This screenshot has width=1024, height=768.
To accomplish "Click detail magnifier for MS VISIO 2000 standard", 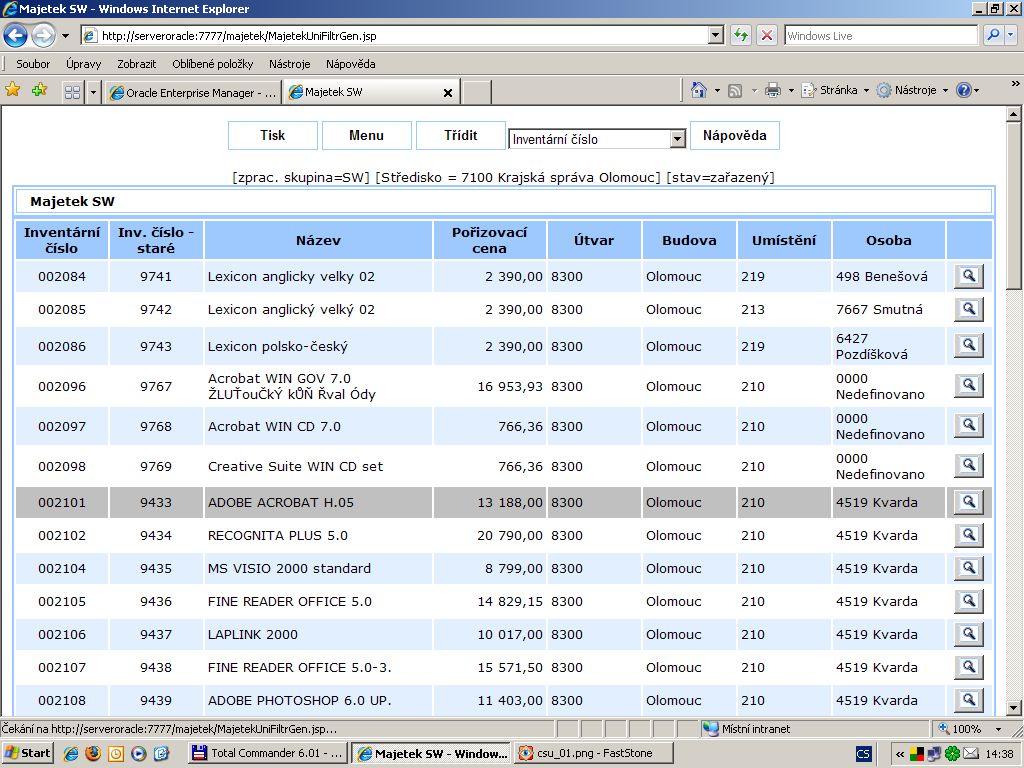I will [968, 568].
